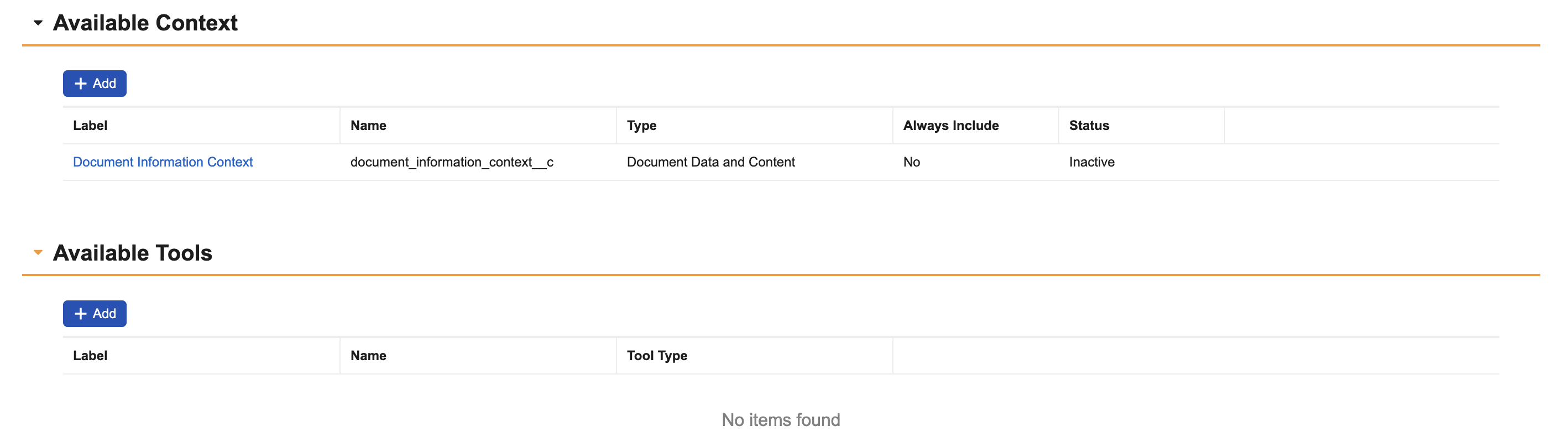Click the plus icon under Available Context
This screenshot has width=1568, height=447.
tap(80, 84)
